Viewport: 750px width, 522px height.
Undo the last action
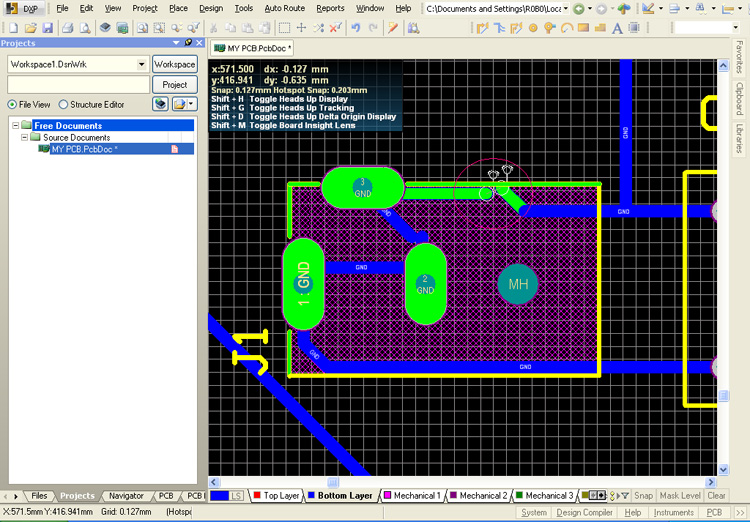tap(355, 28)
